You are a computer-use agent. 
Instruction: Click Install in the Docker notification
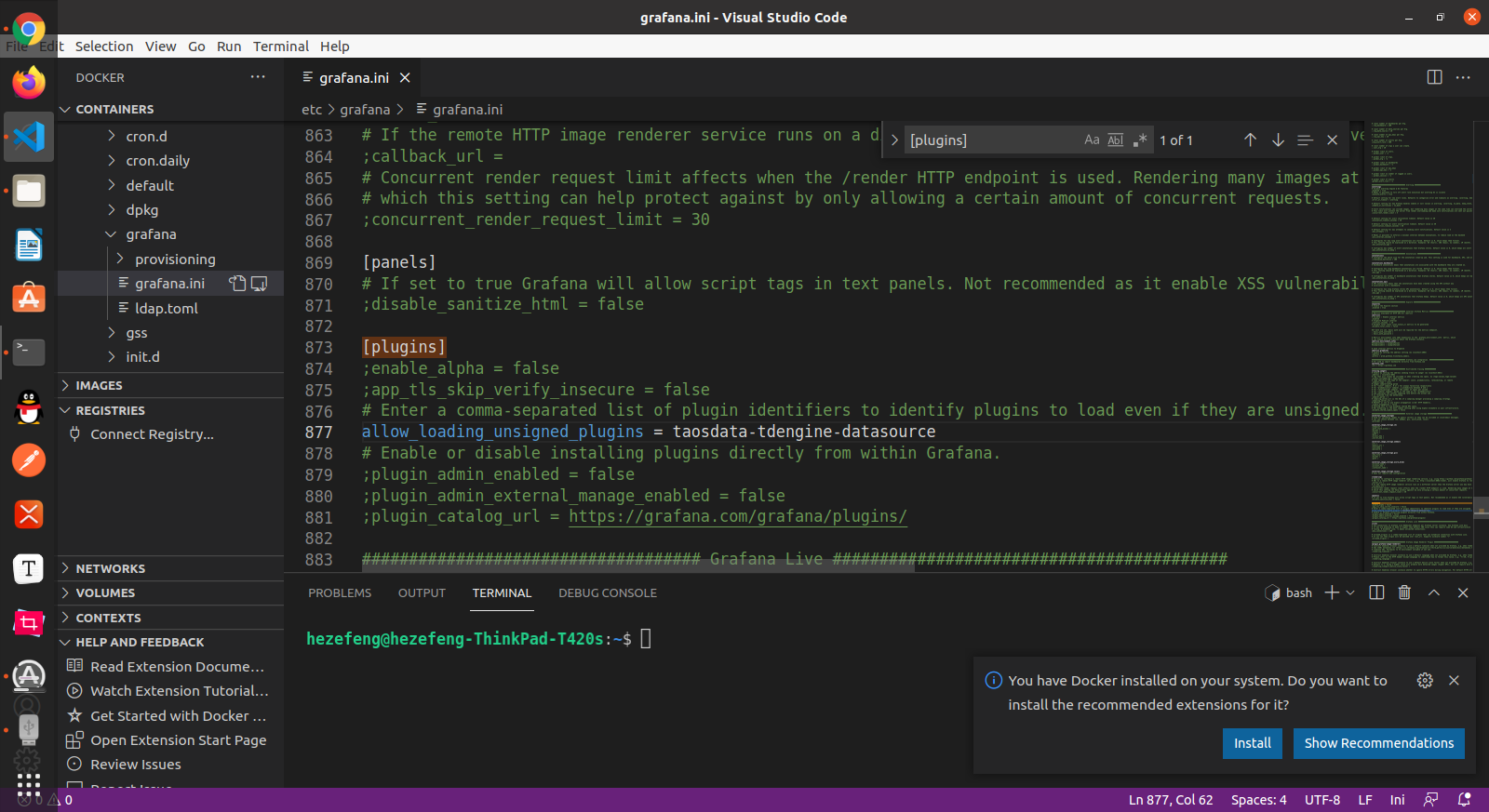click(x=1252, y=743)
